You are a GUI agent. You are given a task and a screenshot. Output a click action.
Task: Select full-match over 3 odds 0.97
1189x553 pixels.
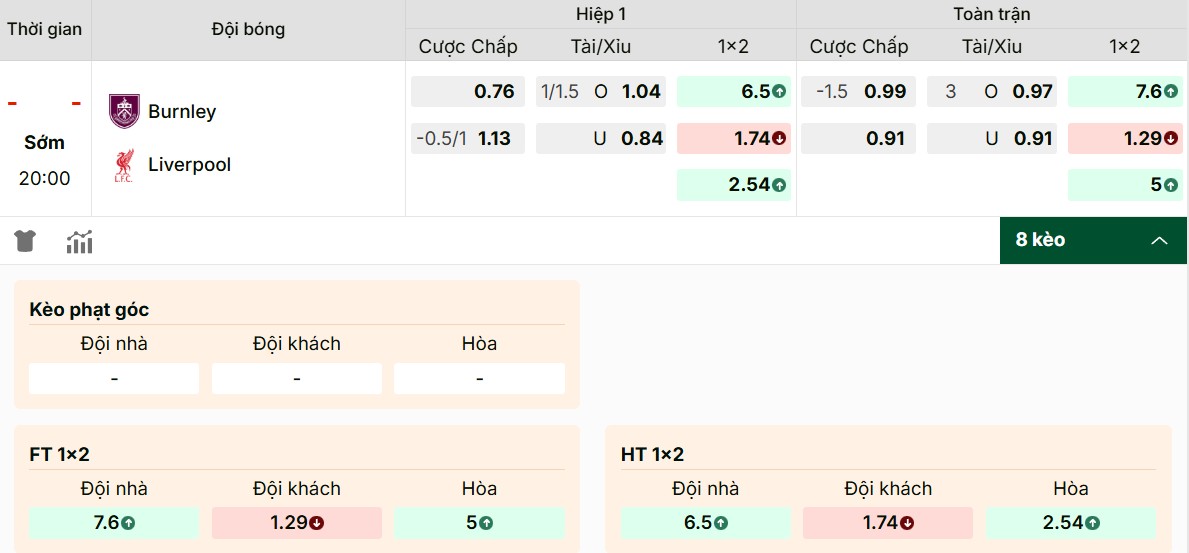click(x=991, y=92)
